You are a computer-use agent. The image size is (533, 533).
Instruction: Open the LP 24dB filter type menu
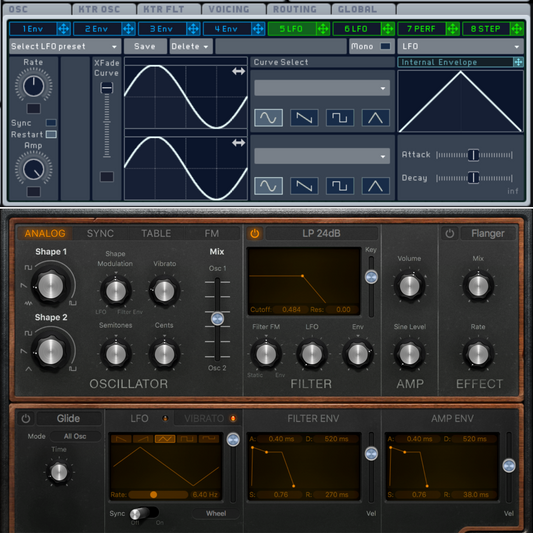point(322,234)
